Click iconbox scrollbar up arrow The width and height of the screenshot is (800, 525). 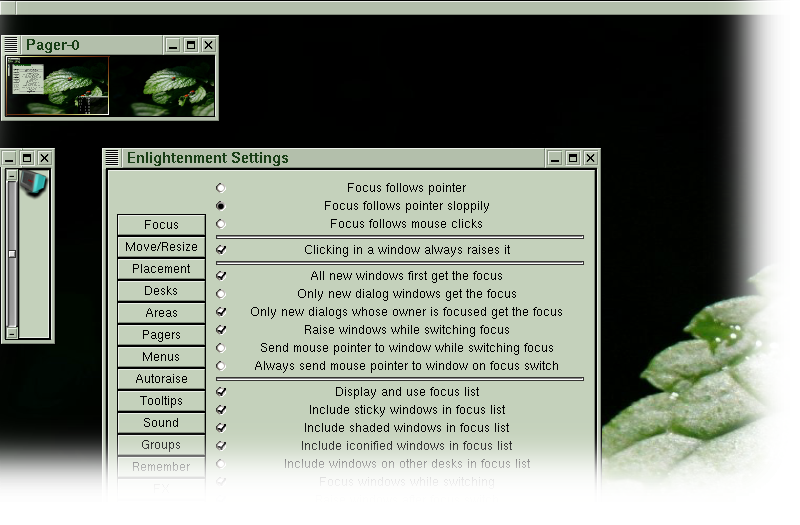coord(12,176)
